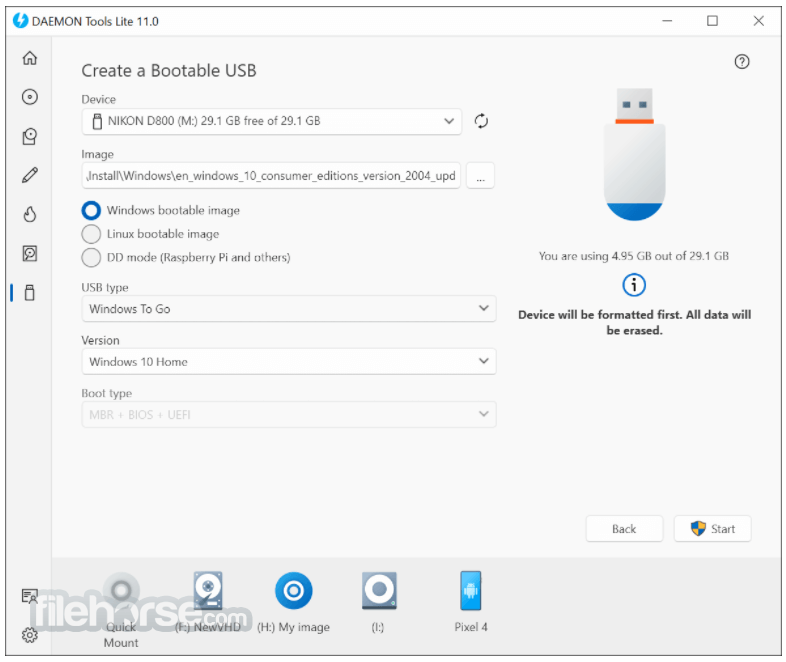
Task: Open the Images disc icon in sidebar
Action: 30,97
